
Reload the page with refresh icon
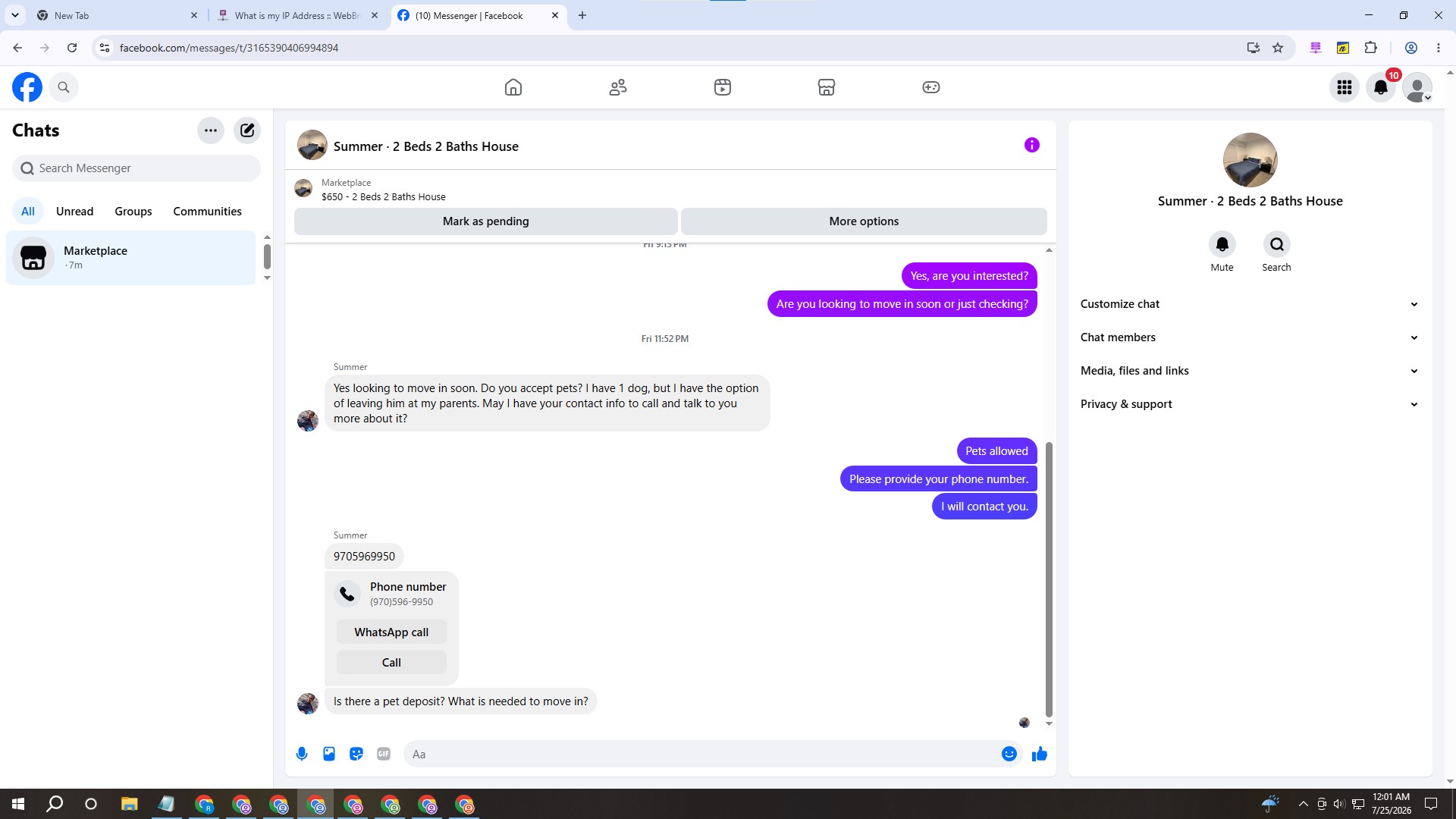click(72, 48)
